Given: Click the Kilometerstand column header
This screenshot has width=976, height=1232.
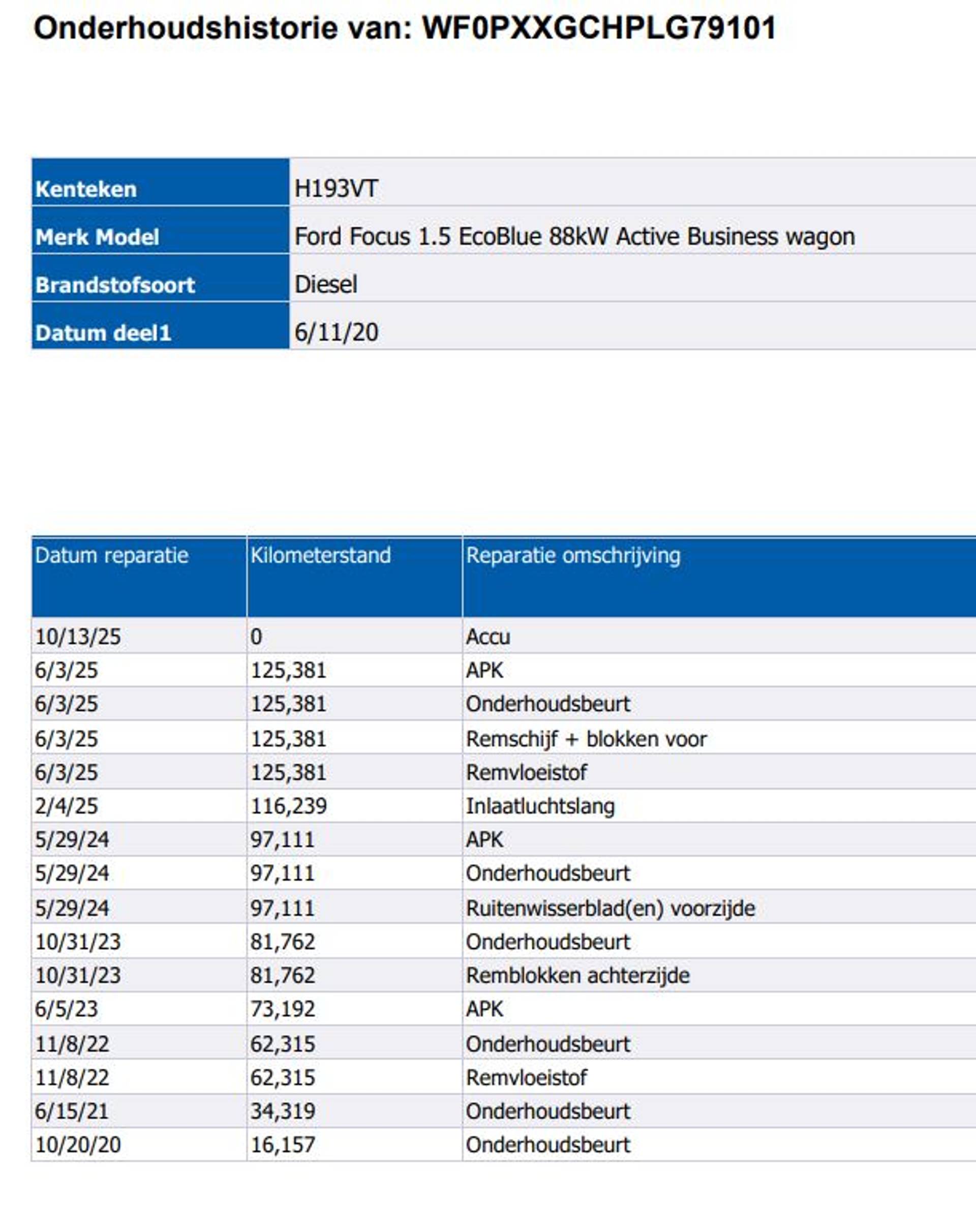Looking at the screenshot, I should [x=320, y=555].
